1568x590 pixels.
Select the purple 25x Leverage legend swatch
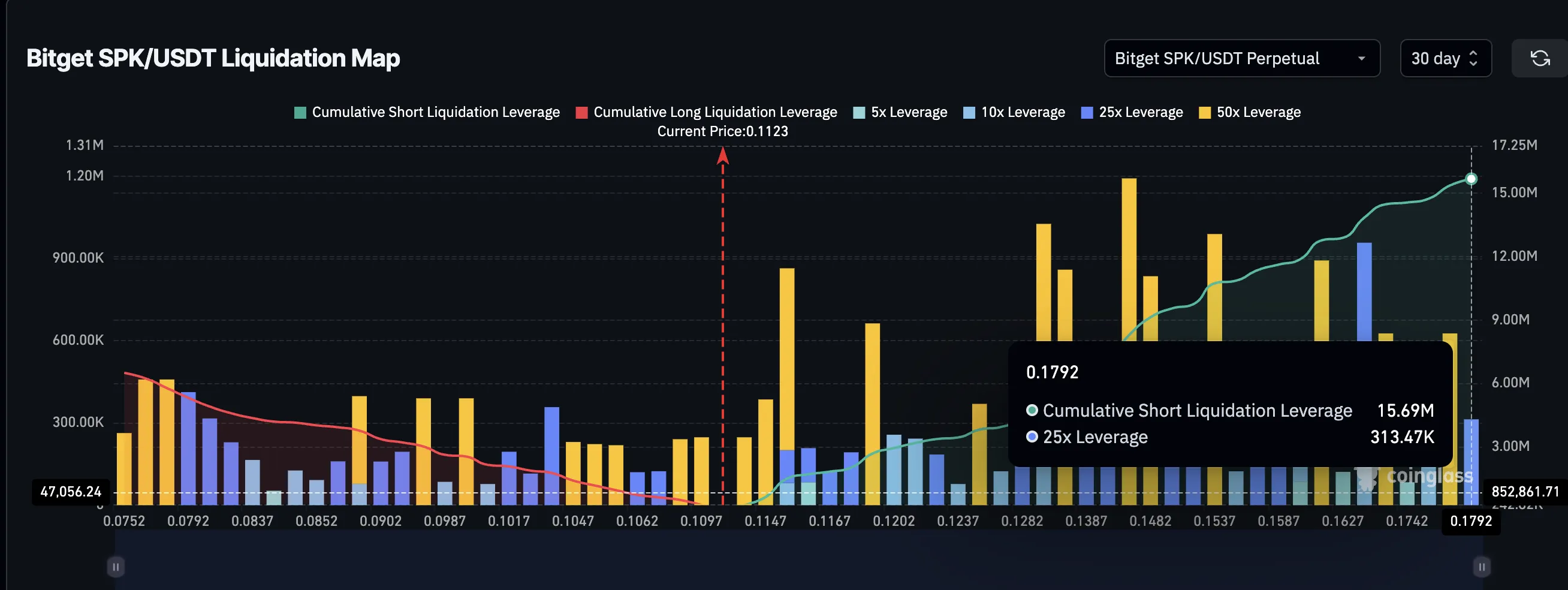(1086, 112)
